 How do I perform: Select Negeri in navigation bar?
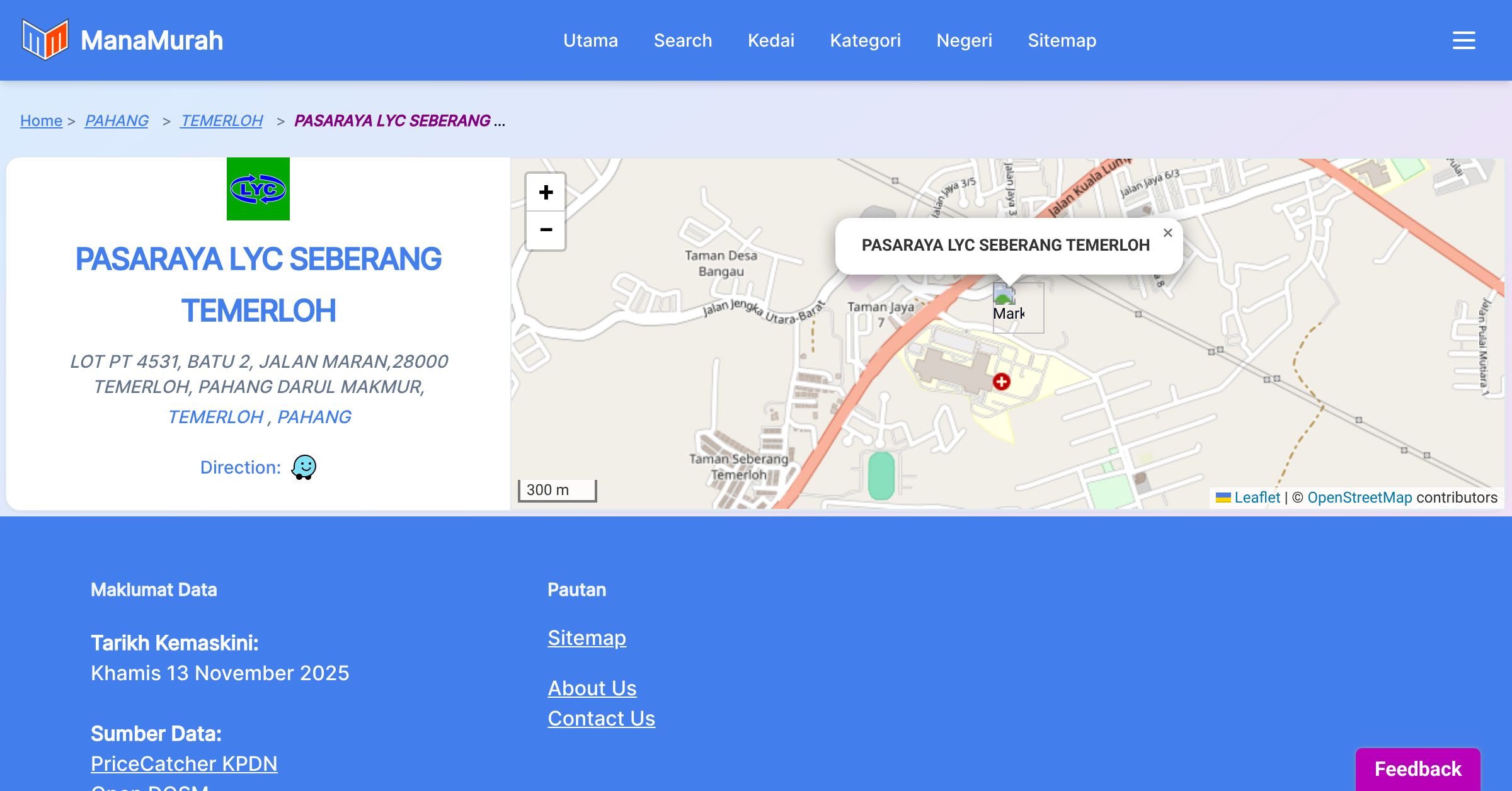click(964, 40)
